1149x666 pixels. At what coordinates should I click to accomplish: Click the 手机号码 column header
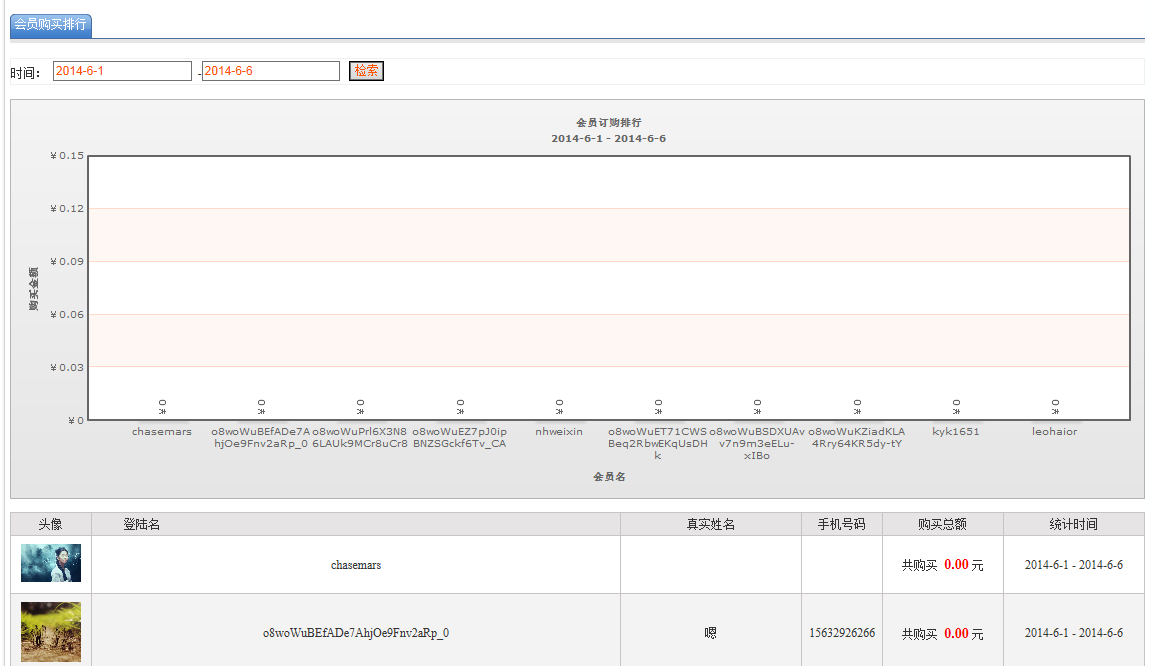(x=841, y=524)
